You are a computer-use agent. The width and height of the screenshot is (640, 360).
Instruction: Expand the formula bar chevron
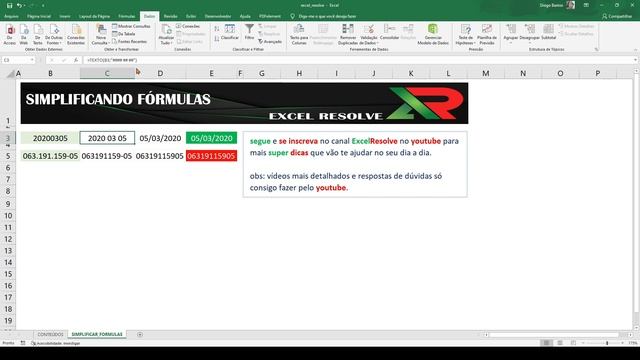635,60
